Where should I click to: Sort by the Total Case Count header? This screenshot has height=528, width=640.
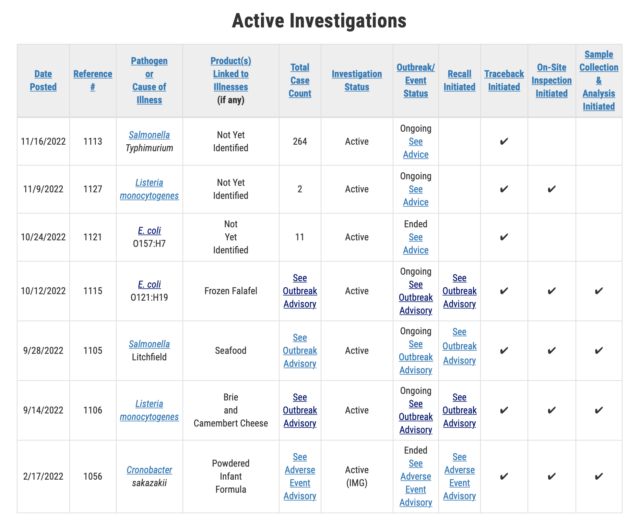(300, 80)
